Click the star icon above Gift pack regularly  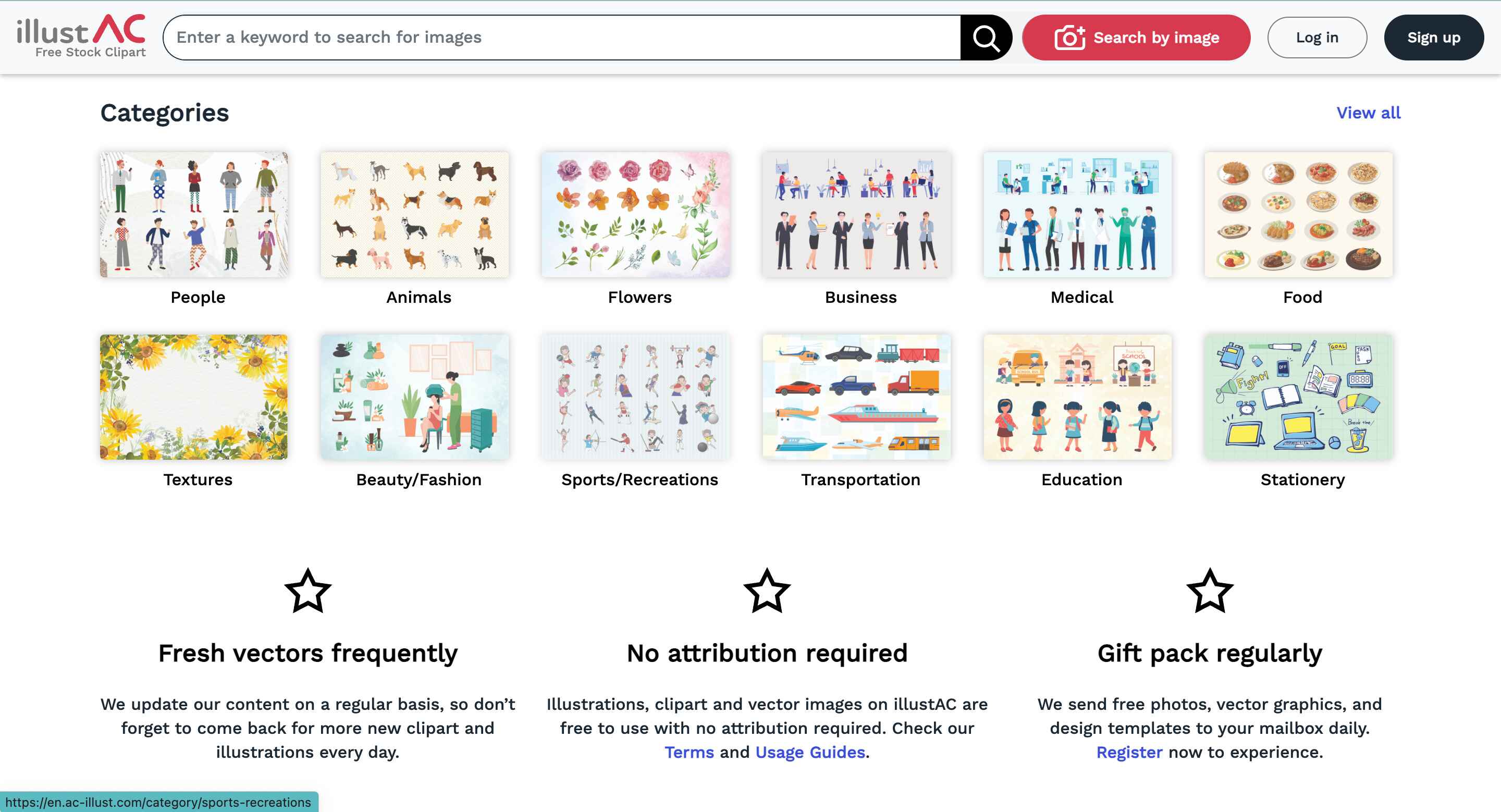[1210, 590]
